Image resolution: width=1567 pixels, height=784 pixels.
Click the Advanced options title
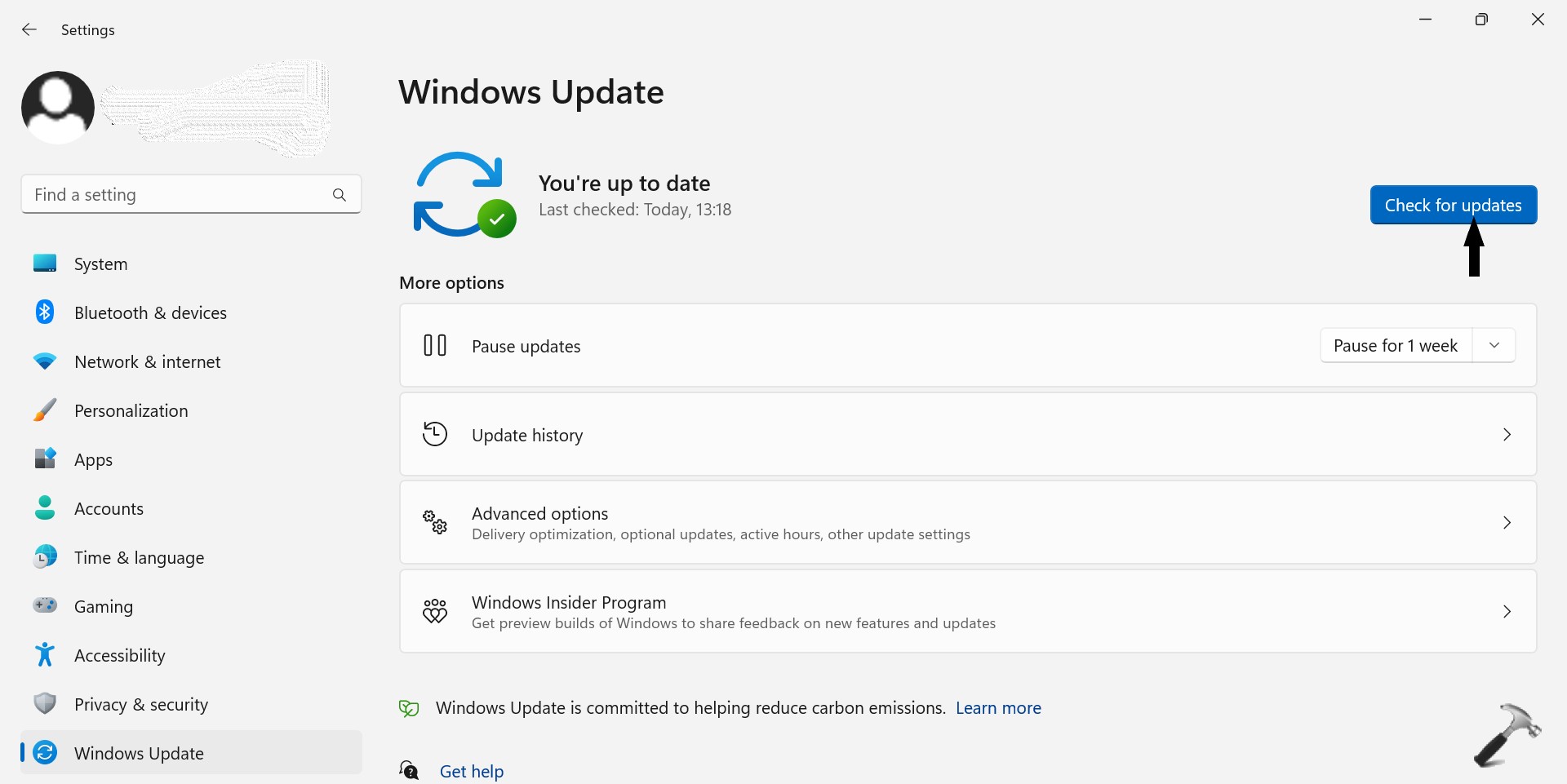539,513
